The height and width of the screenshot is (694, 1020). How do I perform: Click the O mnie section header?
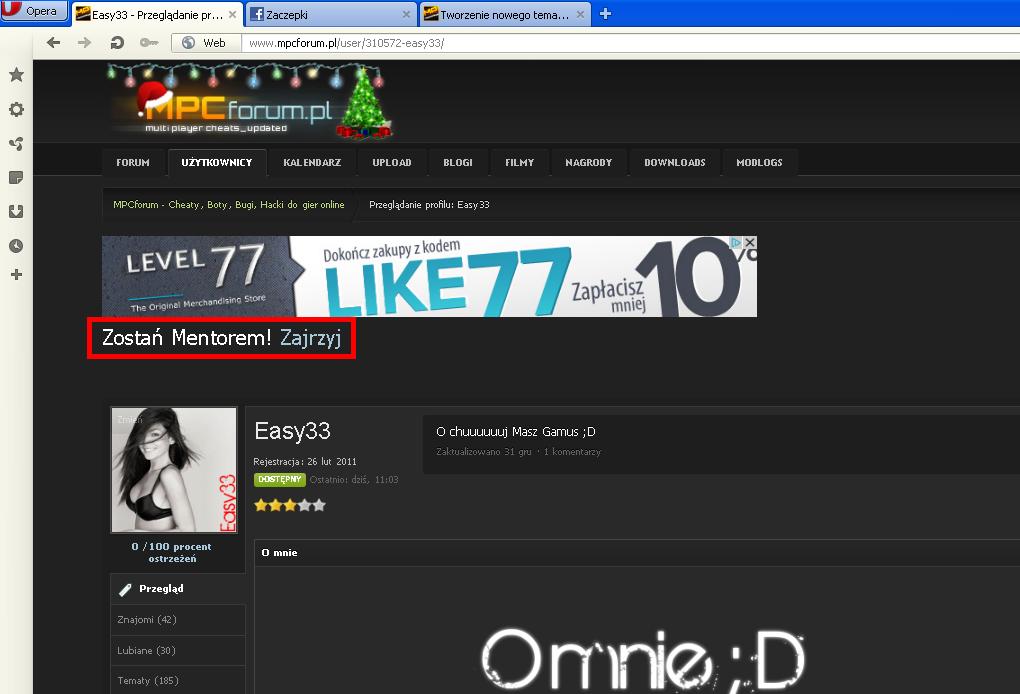point(279,553)
